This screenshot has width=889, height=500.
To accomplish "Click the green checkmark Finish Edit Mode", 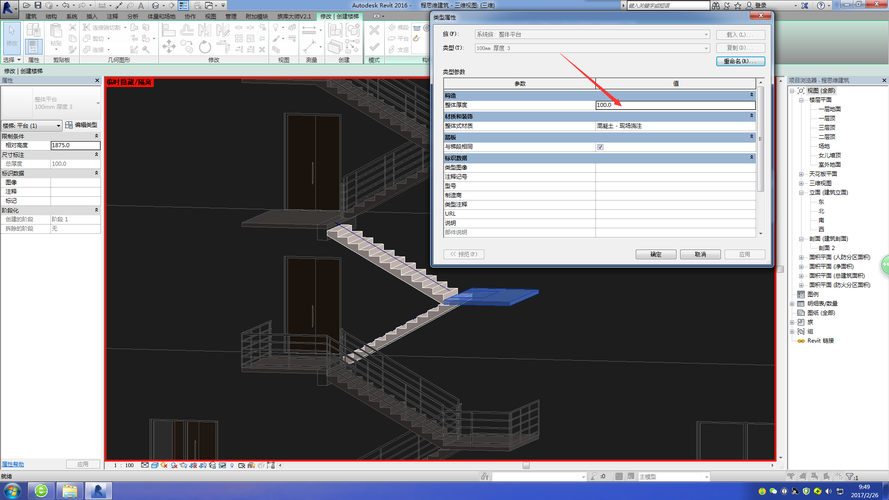I will click(374, 48).
